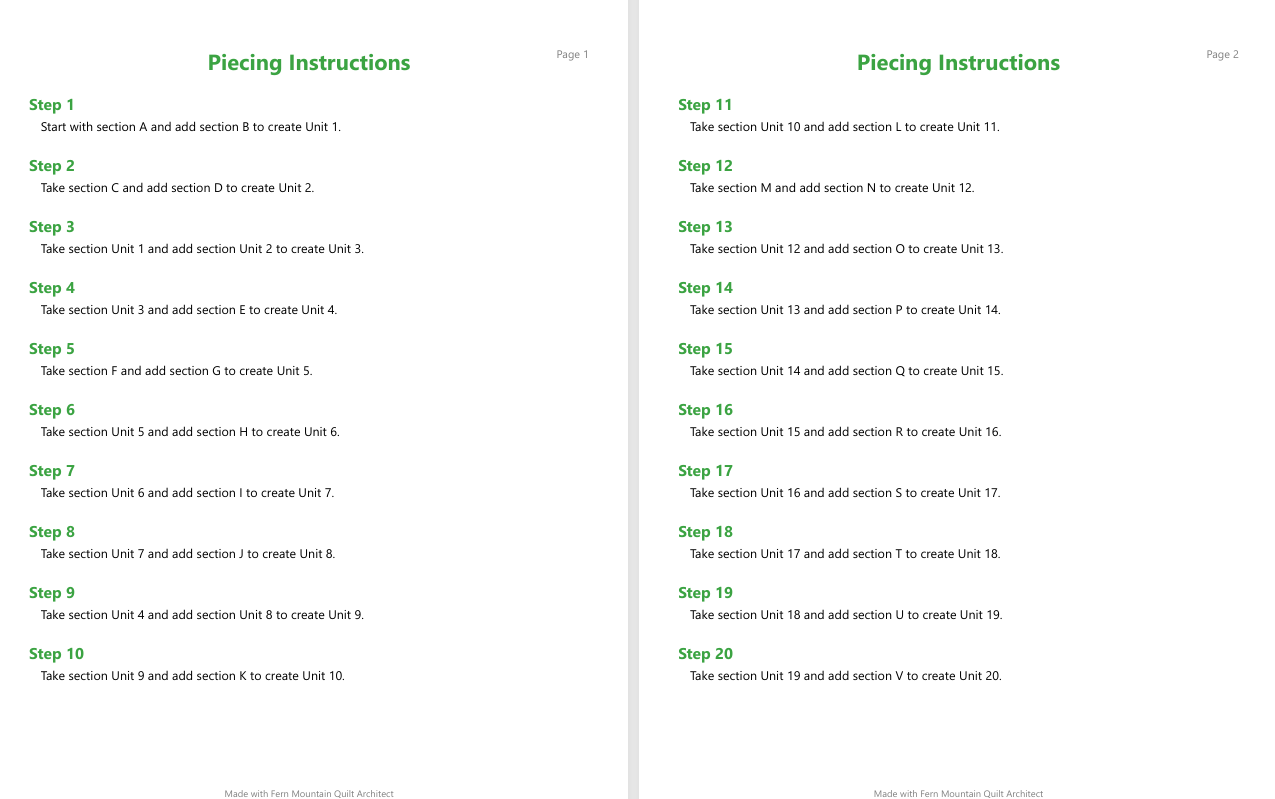Screen dimensions: 1275x799
Task: Click the Step 1 heading
Action: (52, 105)
